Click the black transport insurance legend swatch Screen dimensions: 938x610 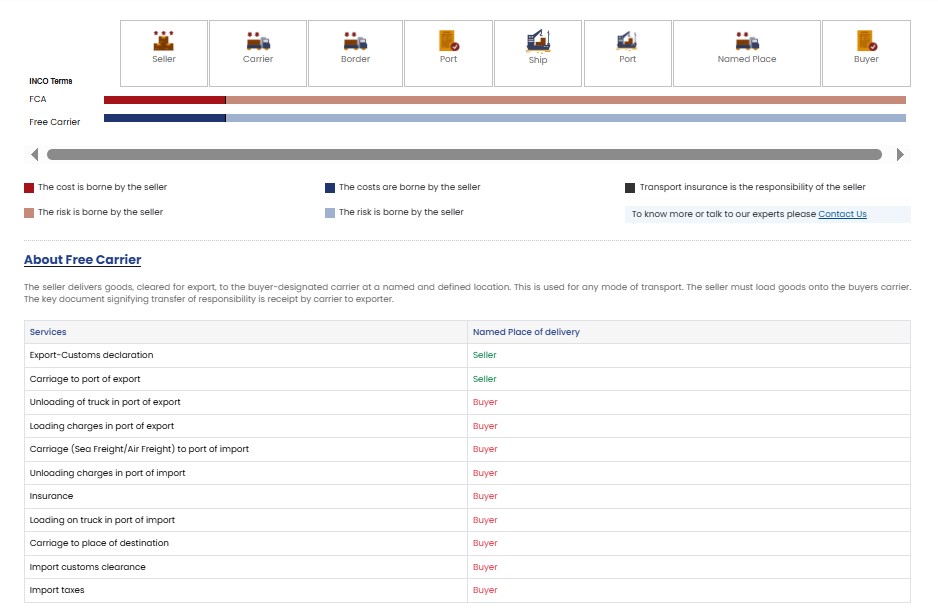pos(630,188)
